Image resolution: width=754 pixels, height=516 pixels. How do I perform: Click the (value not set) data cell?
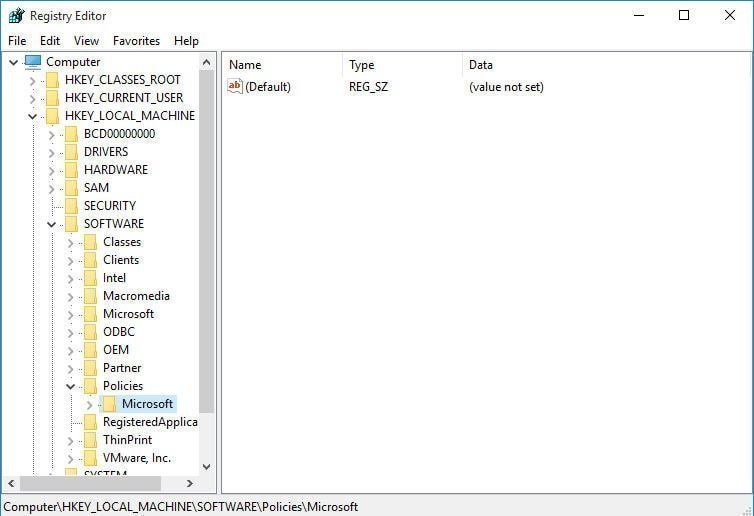click(x=506, y=87)
